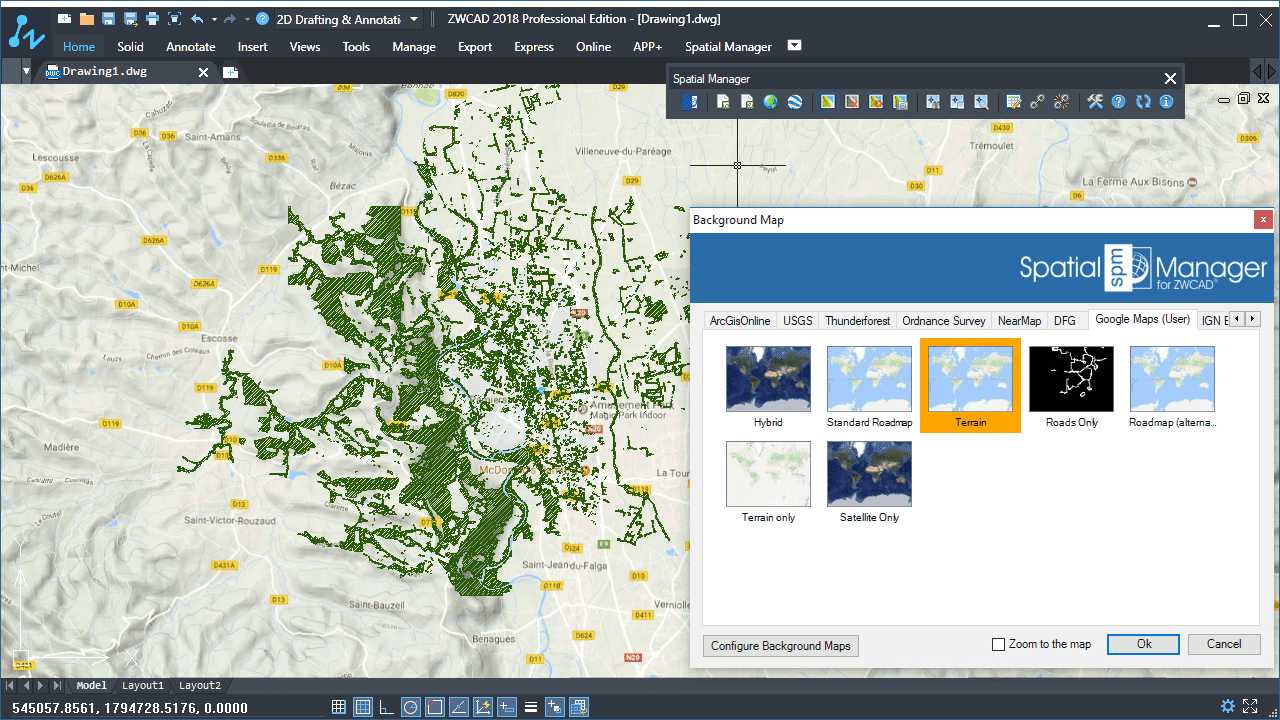
Task: Select the DFG tab
Action: [x=1065, y=321]
